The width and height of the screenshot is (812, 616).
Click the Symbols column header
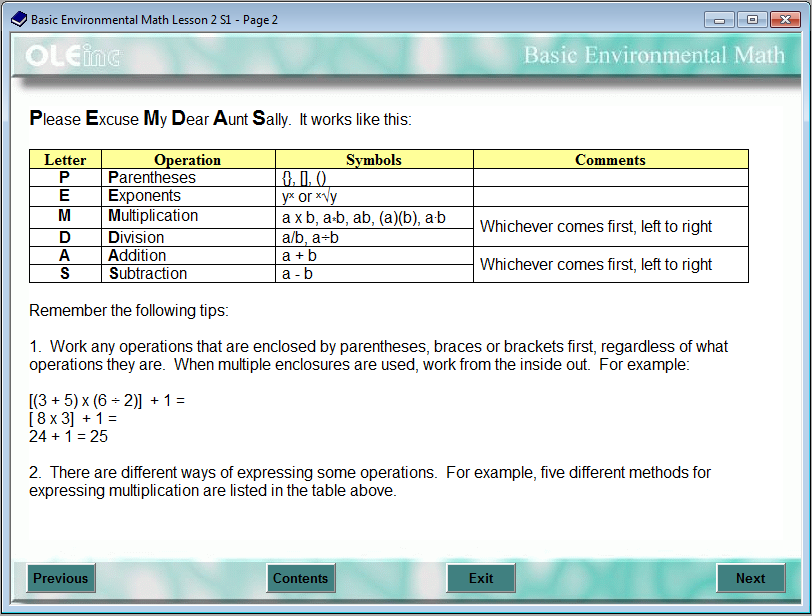click(373, 160)
